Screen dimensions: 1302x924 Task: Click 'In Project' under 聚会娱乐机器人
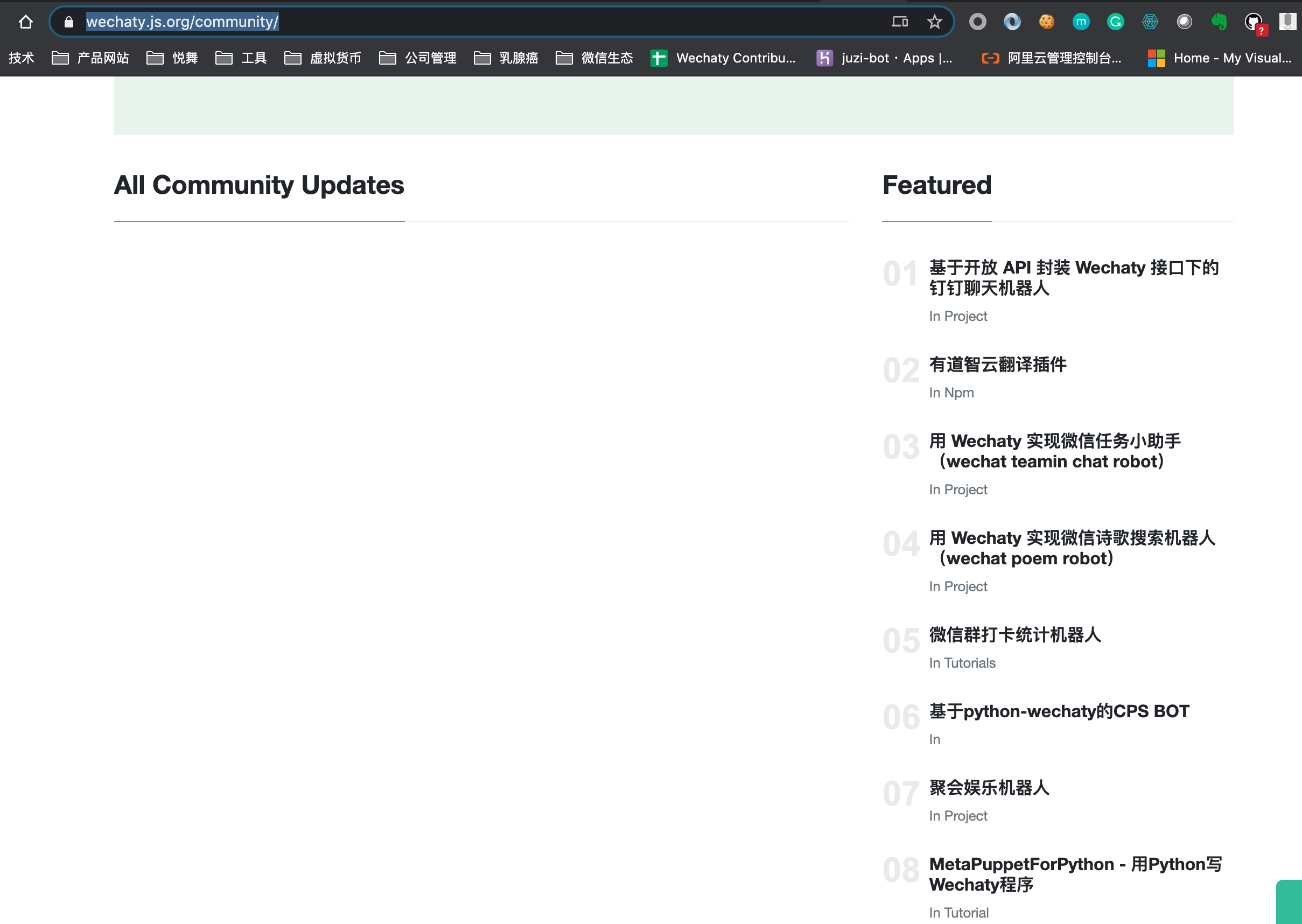tap(958, 816)
